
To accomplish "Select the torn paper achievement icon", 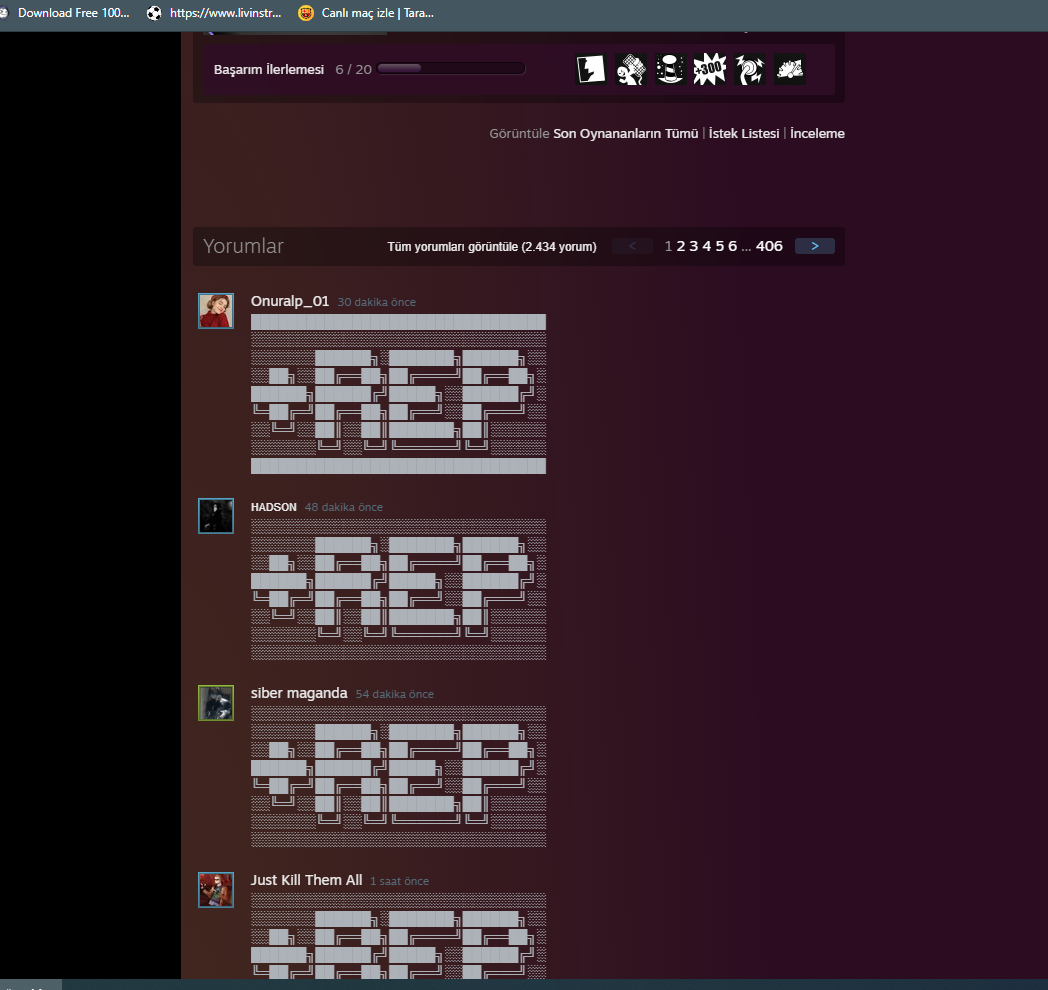I will [x=590, y=69].
